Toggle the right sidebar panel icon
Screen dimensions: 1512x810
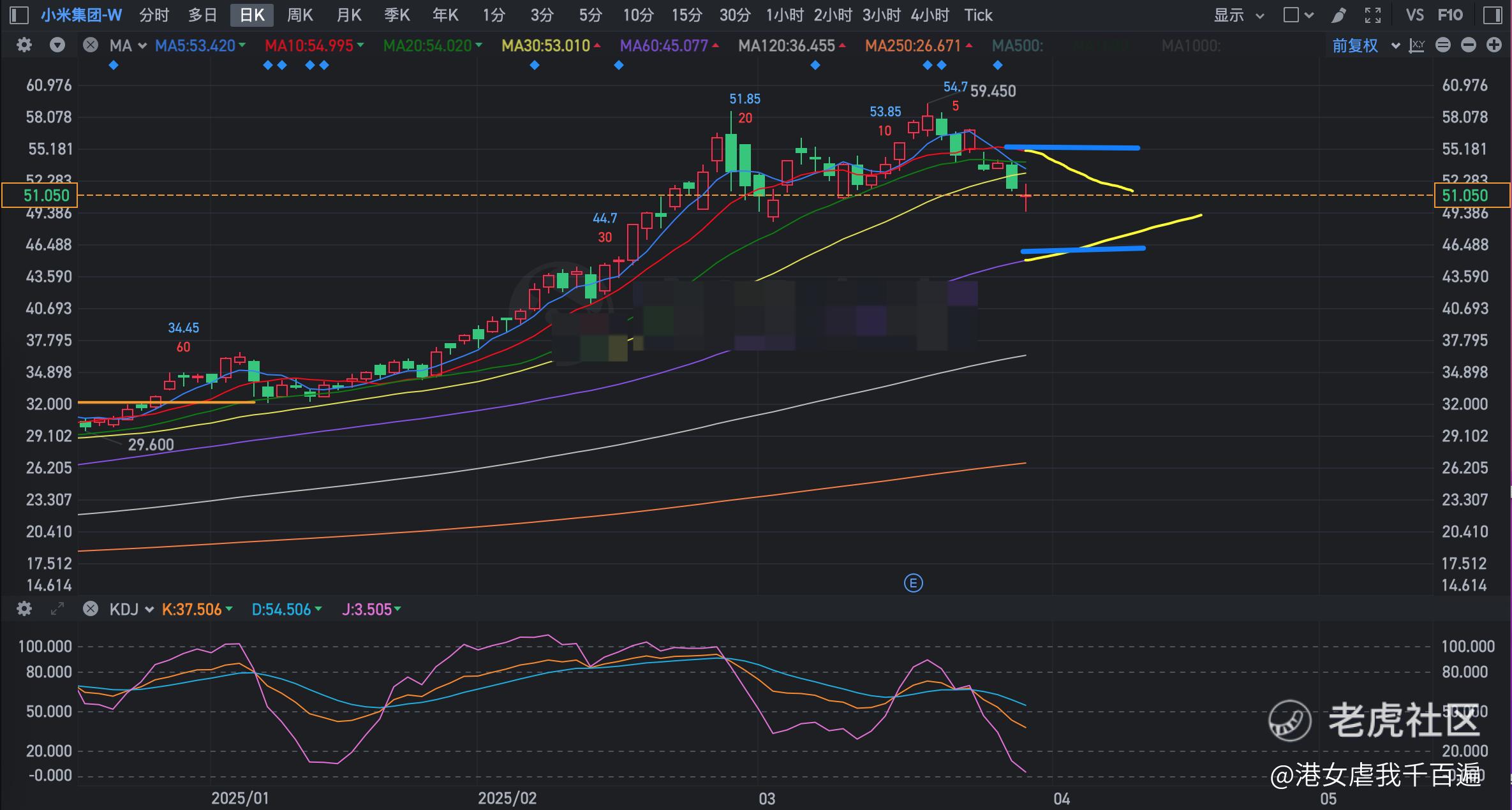click(x=1493, y=15)
